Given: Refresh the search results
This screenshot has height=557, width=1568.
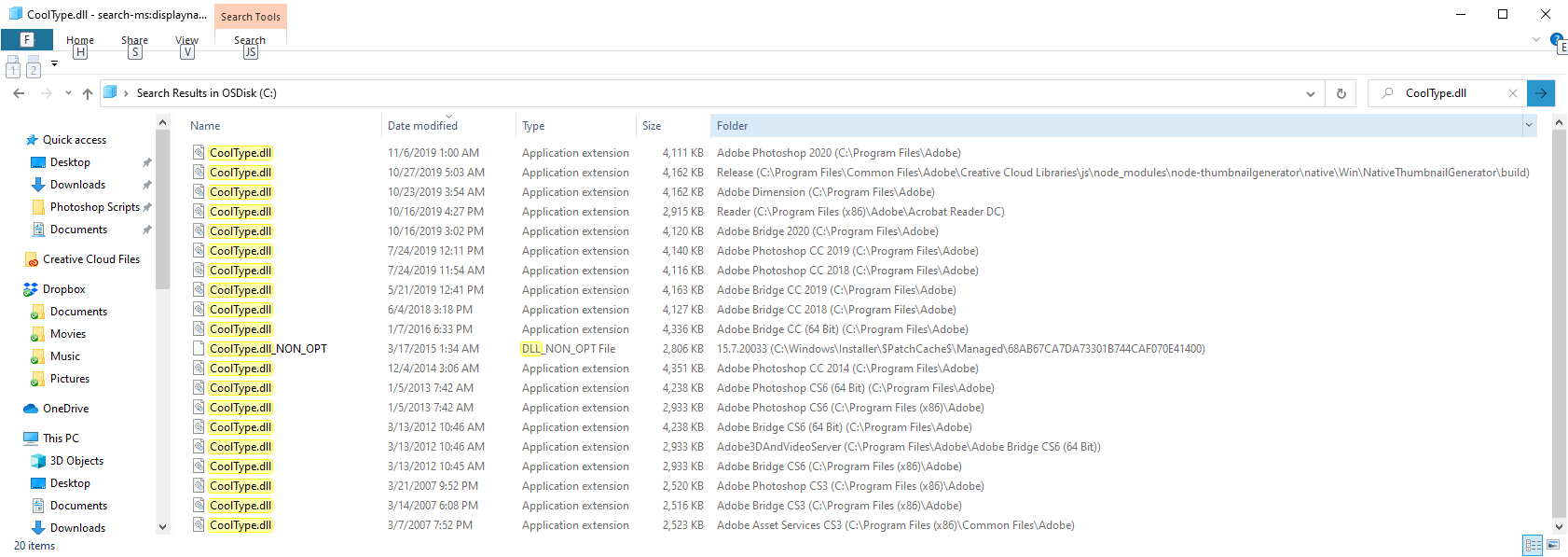Looking at the screenshot, I should [x=1341, y=93].
